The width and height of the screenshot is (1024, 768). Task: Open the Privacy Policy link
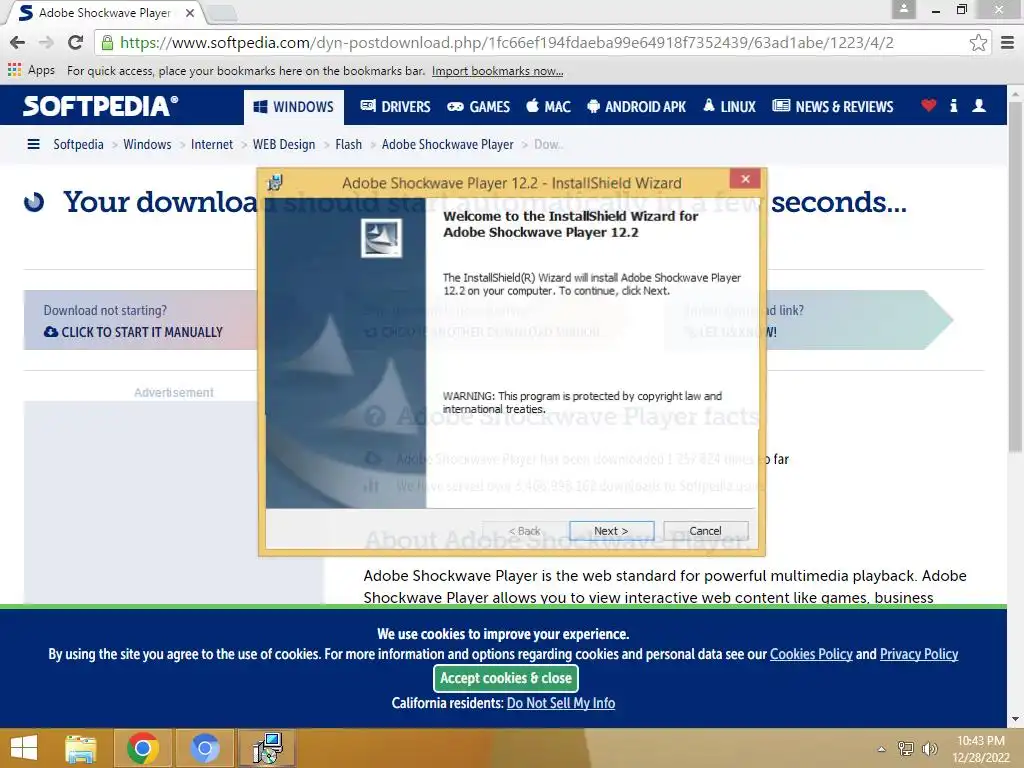pyautogui.click(x=919, y=654)
